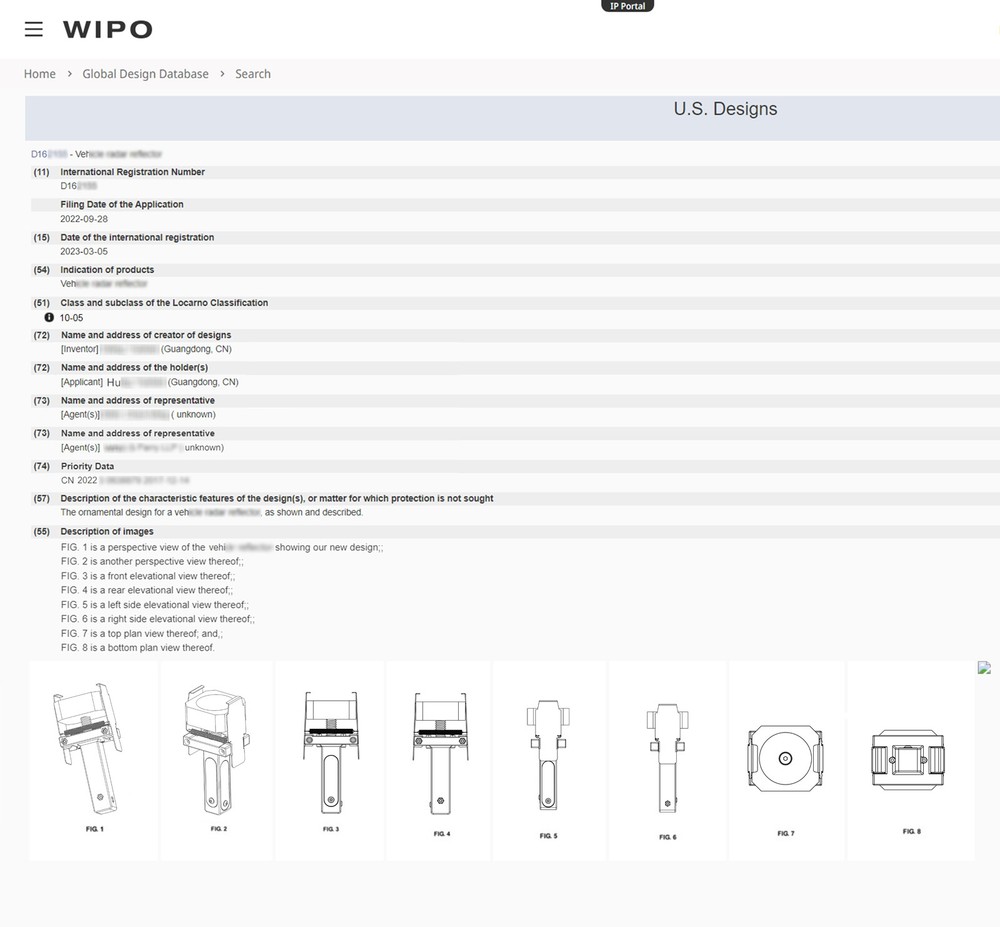Click the WIPO logo

click(108, 30)
